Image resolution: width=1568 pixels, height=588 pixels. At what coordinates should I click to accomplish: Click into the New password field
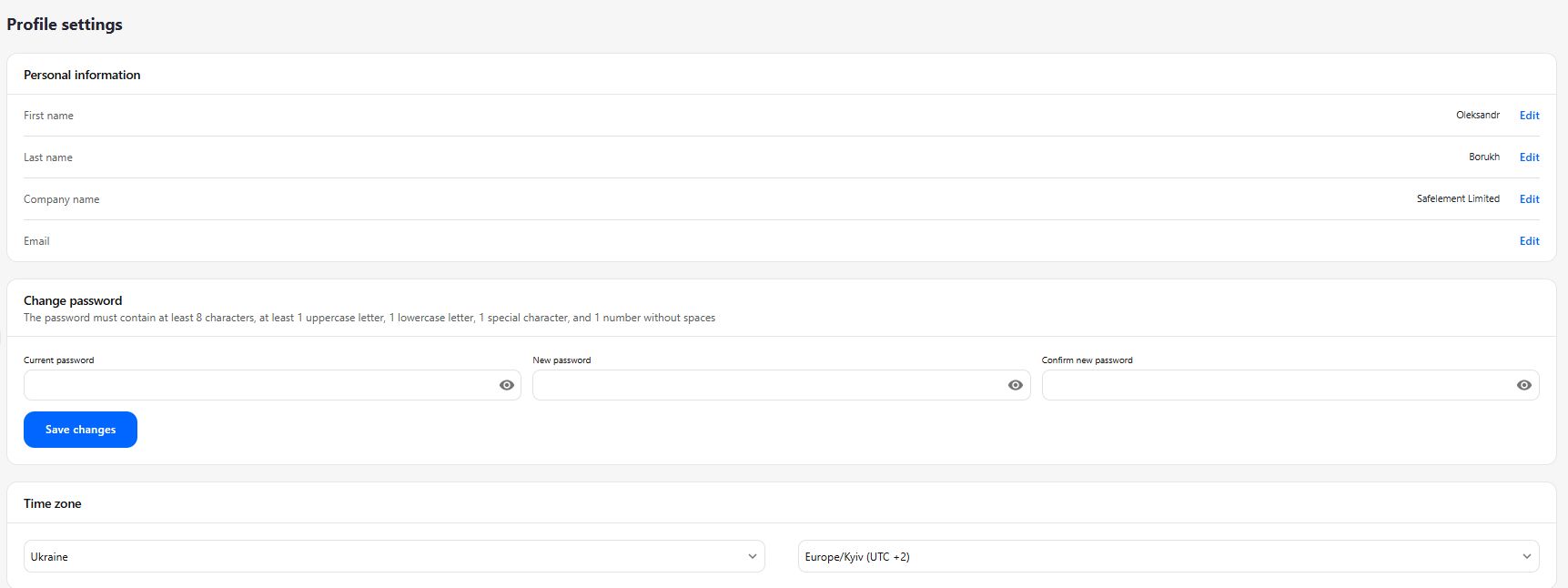click(769, 385)
